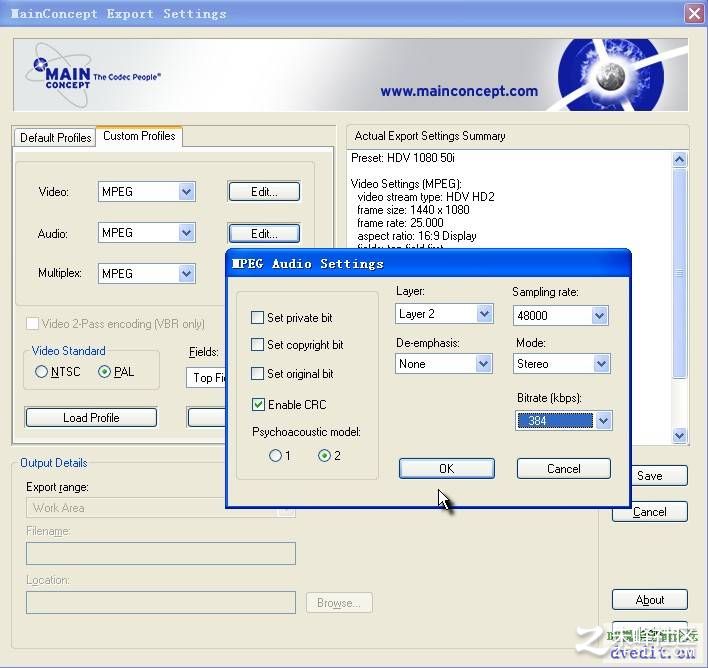This screenshot has width=708, height=668.
Task: Click the Load Profile button
Action: click(x=91, y=417)
